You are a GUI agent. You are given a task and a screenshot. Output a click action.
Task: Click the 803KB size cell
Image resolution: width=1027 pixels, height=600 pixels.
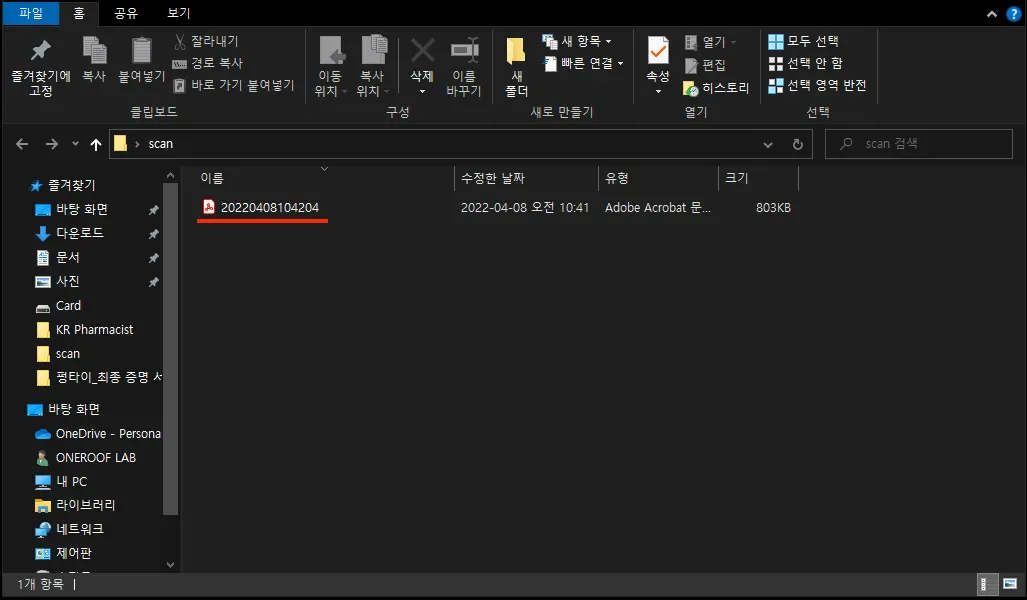773,208
